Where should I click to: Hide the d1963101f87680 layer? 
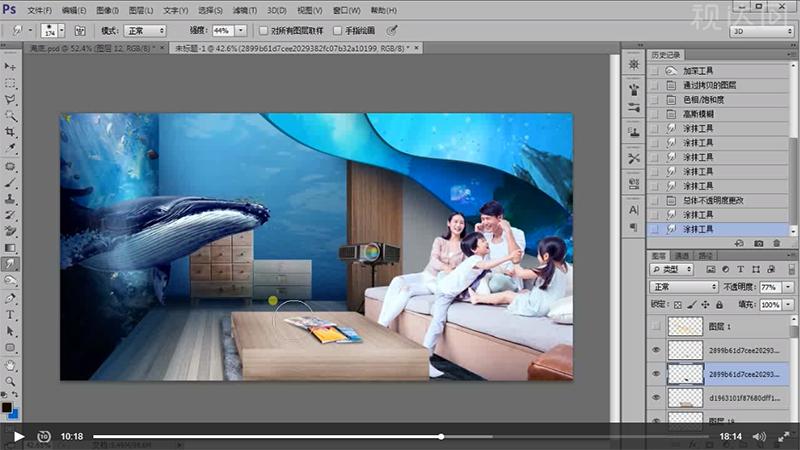pos(656,397)
